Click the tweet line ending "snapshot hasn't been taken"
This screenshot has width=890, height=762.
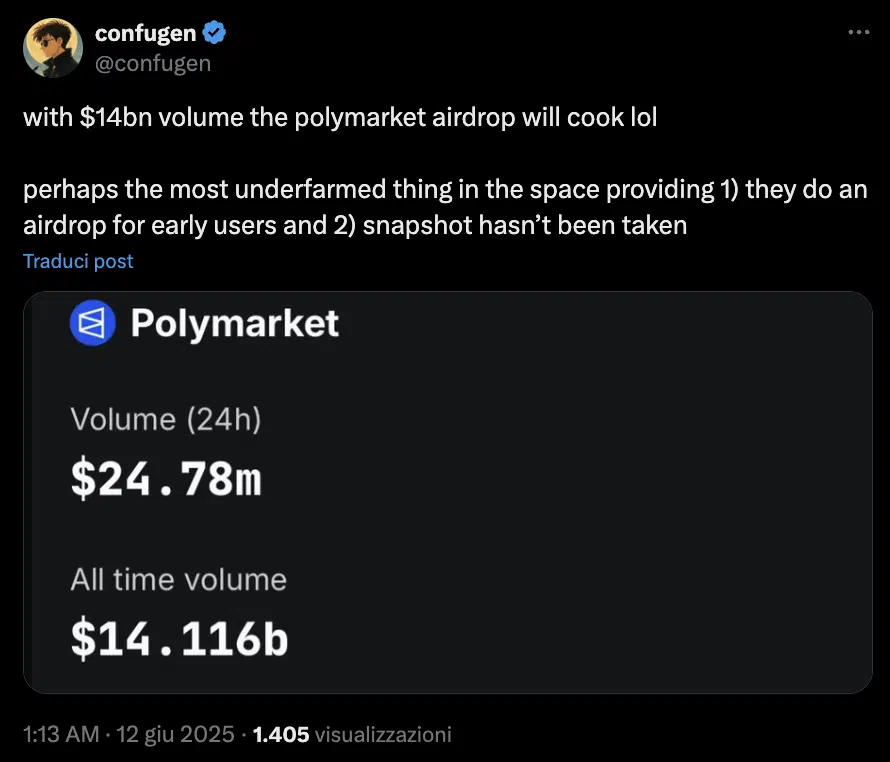tap(355, 225)
